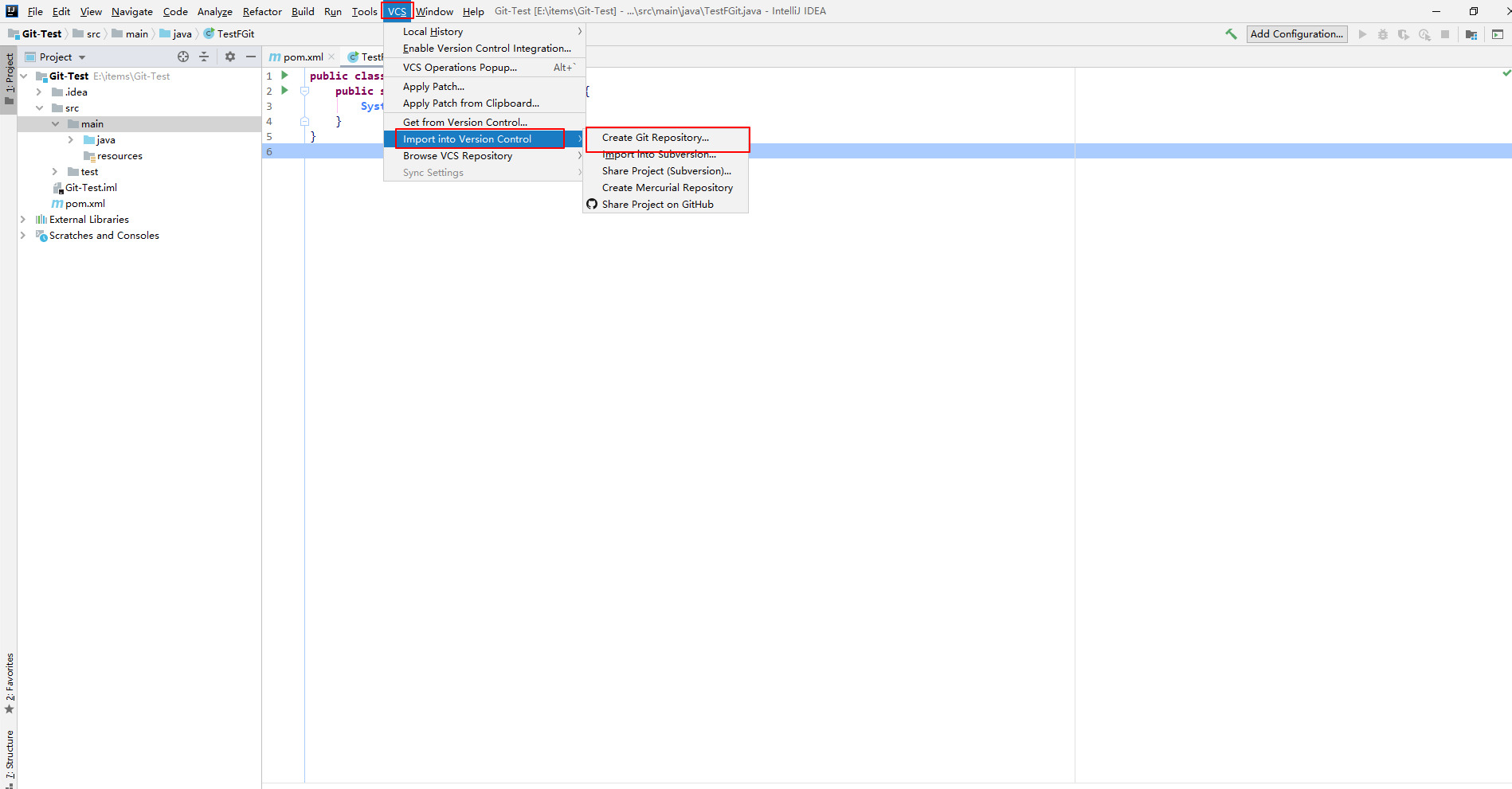Click the Git-Test breadcrumb
This screenshot has height=789, width=1512.
pos(35,34)
